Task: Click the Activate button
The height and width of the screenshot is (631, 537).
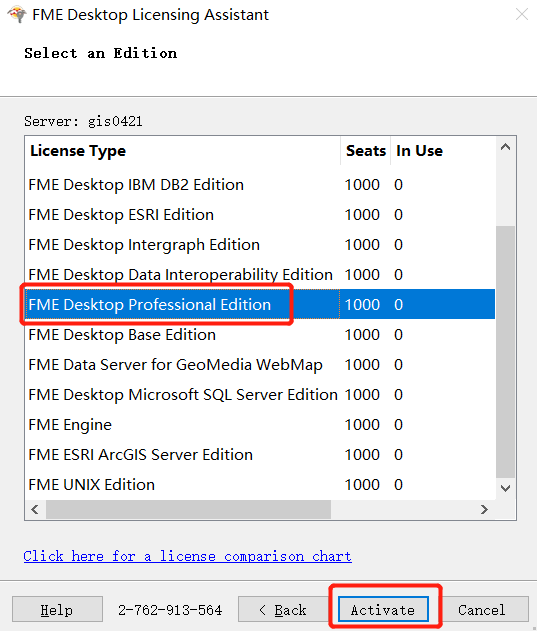Action: click(383, 609)
